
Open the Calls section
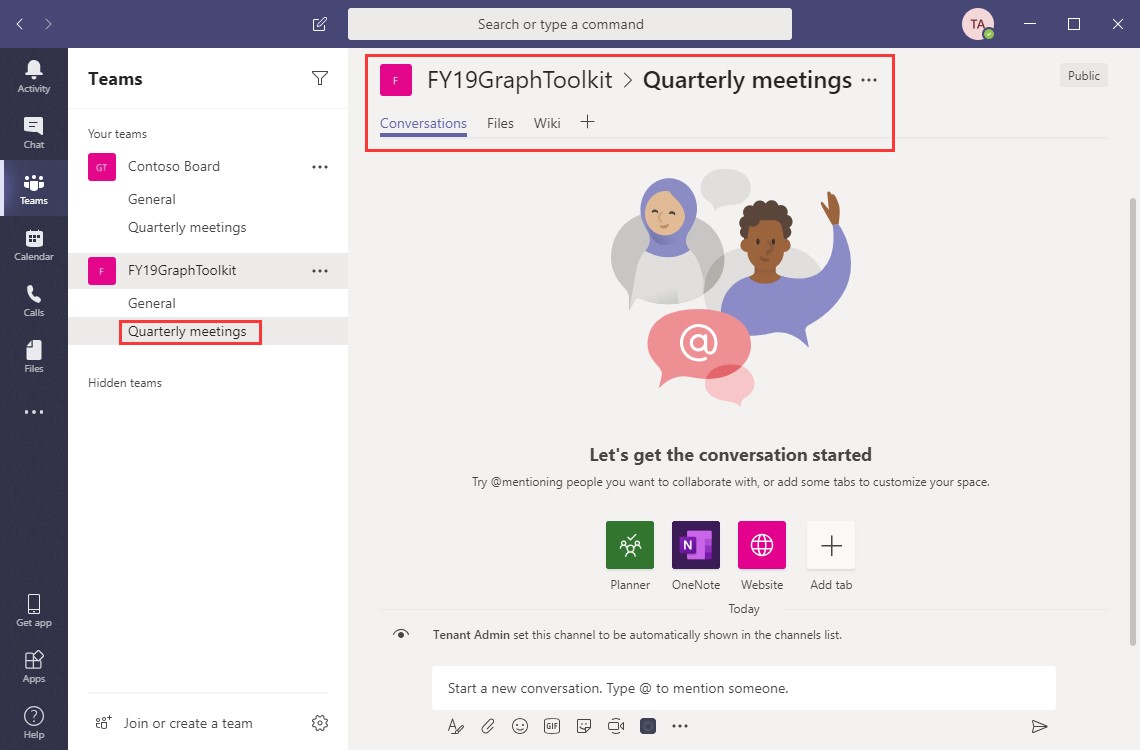click(33, 300)
